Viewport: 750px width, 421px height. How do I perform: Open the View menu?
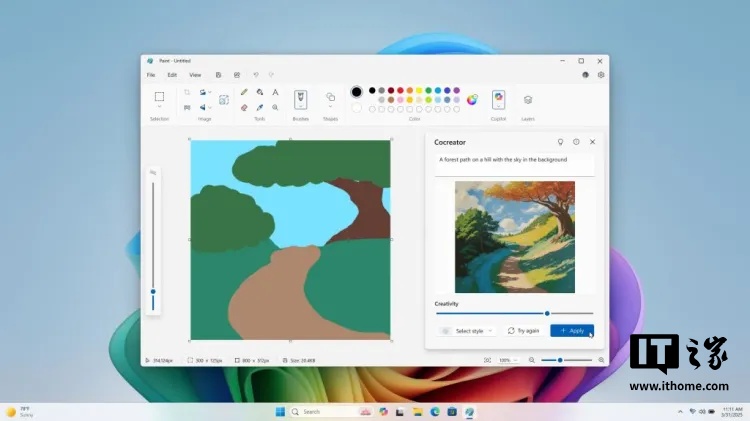(x=195, y=75)
